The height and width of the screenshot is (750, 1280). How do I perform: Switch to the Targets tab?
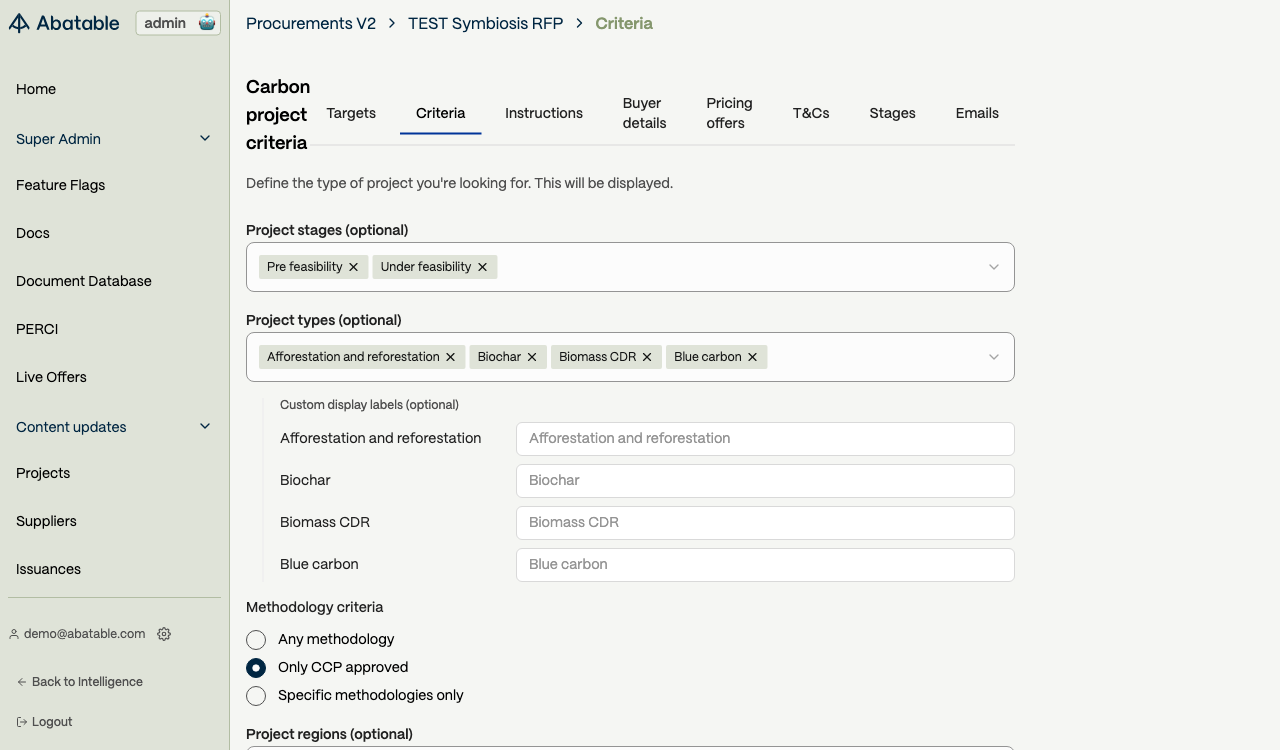[x=351, y=113]
